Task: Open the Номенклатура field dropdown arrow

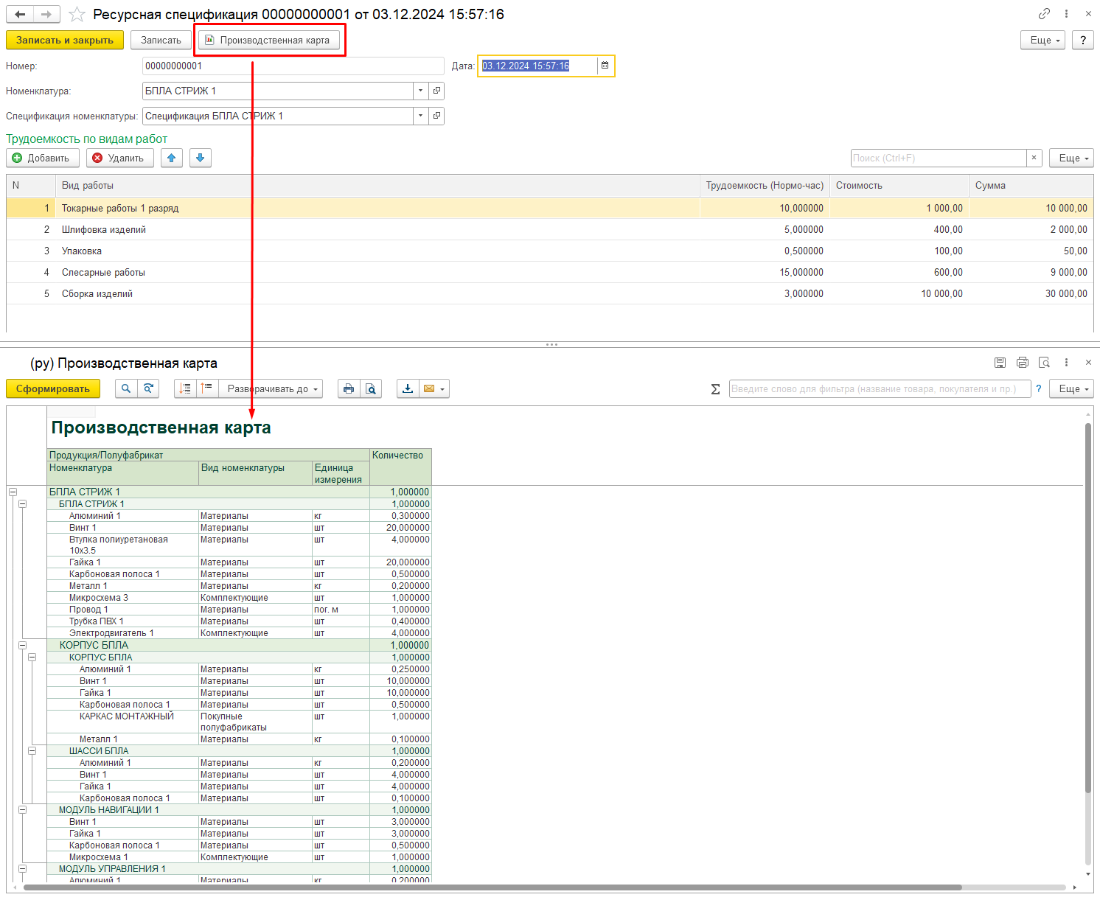Action: point(420,91)
